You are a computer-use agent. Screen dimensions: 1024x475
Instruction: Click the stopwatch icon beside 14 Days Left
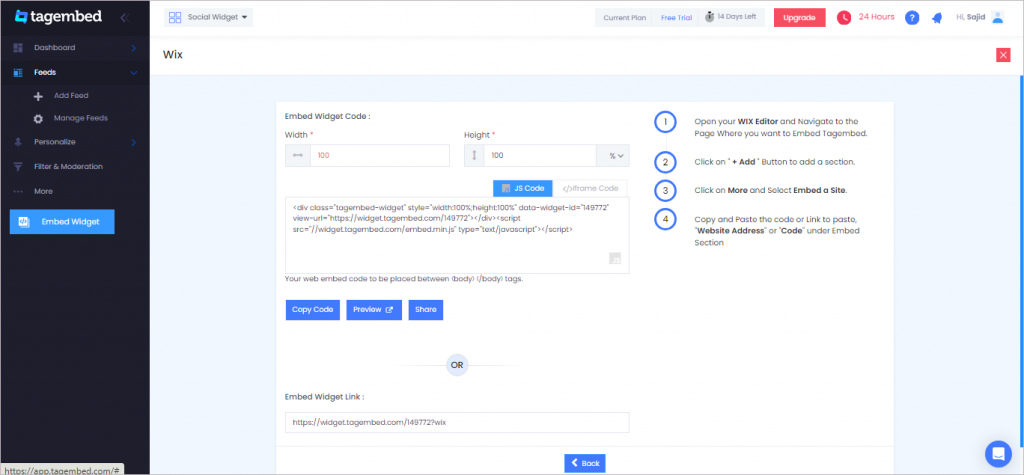point(709,17)
